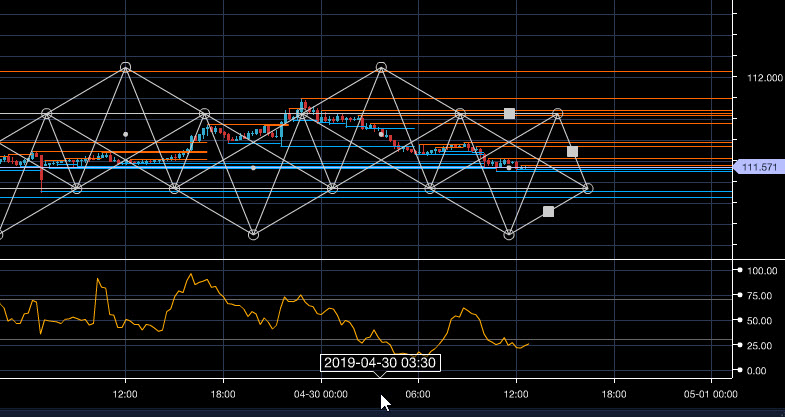Click the top-left peak circle node
The width and height of the screenshot is (785, 417).
[x=126, y=67]
